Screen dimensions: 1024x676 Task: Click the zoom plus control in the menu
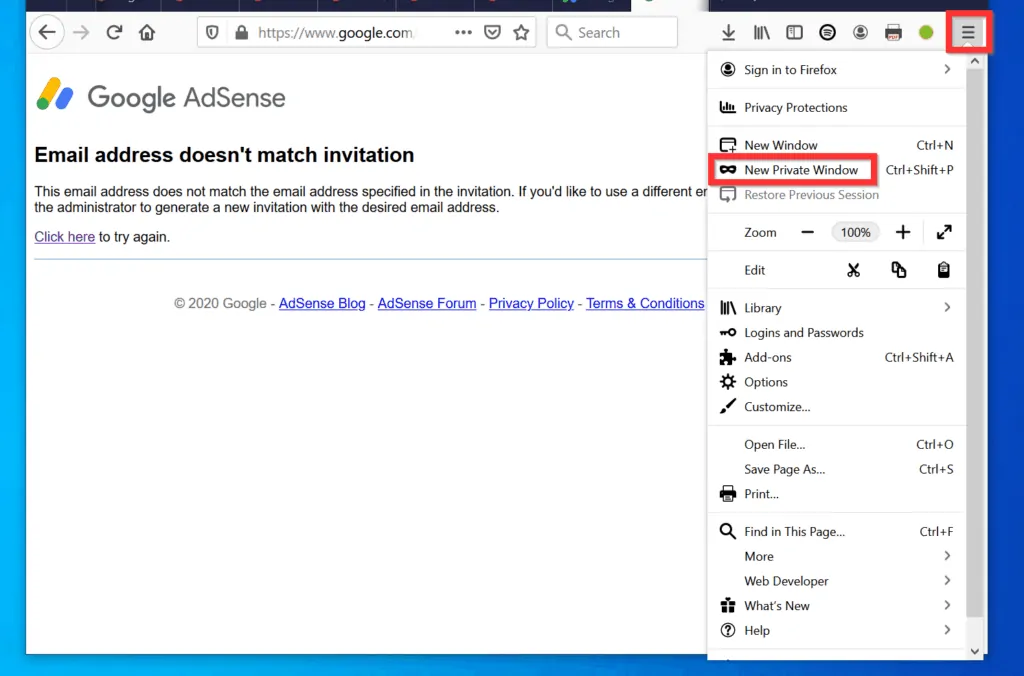click(x=903, y=231)
